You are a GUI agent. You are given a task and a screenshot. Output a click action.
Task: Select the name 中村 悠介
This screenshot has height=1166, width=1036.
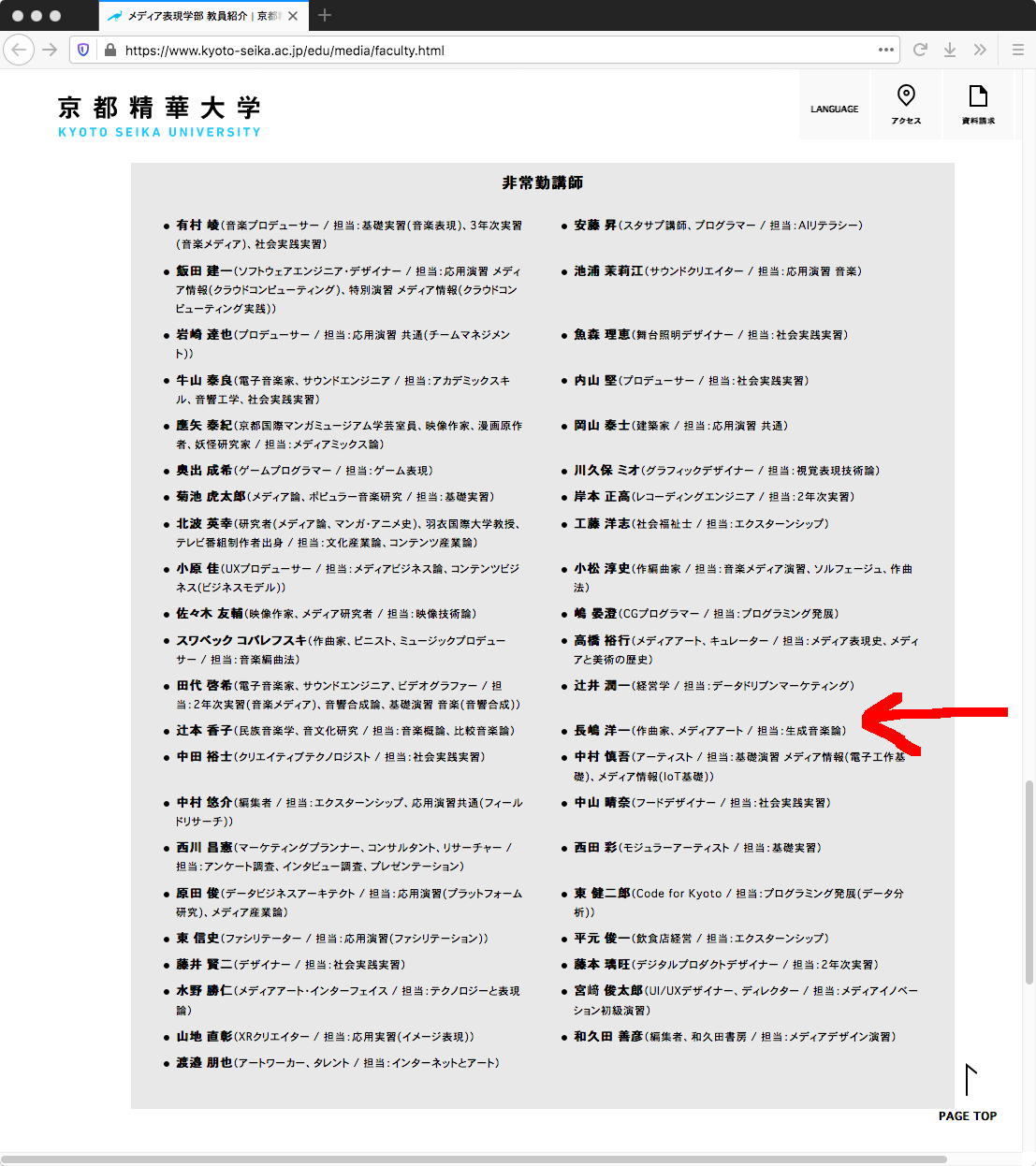[204, 803]
